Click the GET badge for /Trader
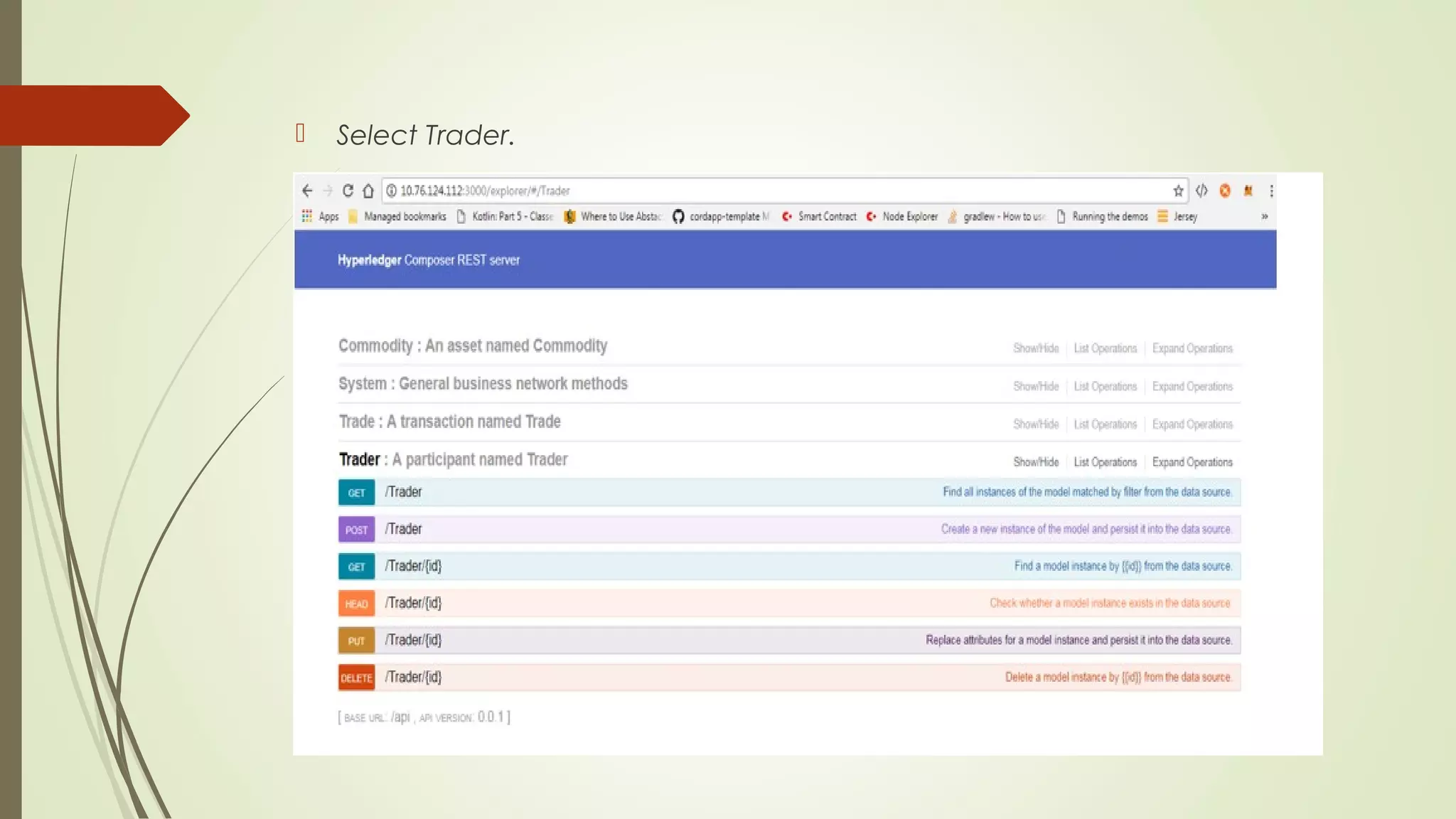Viewport: 1456px width, 819px height. tap(356, 493)
